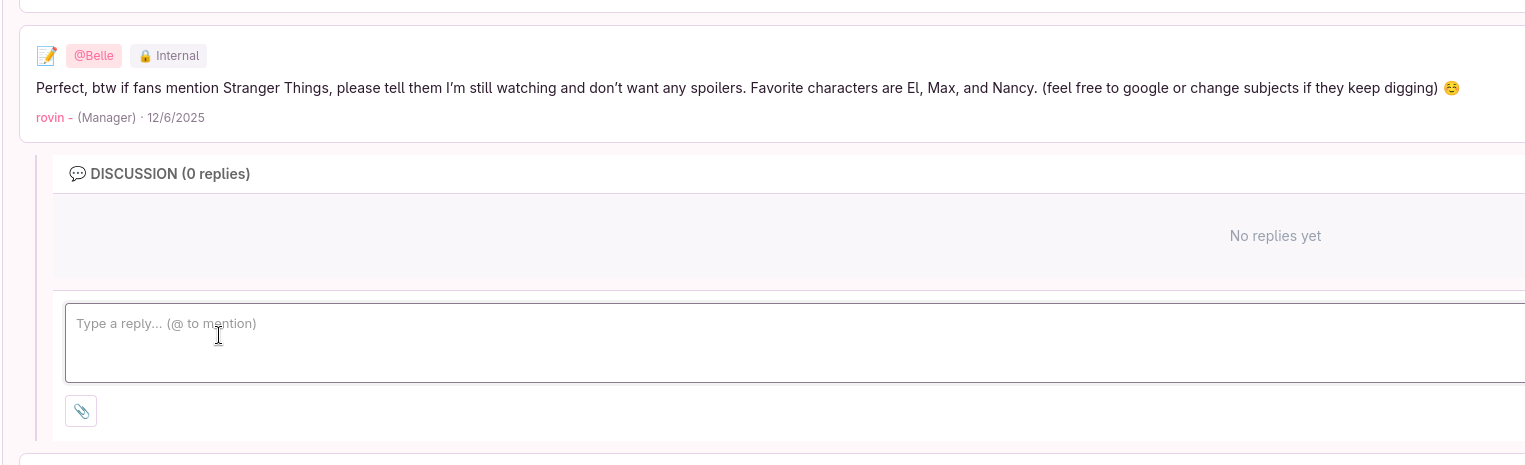Click the paperclip attach file button
The width and height of the screenshot is (1525, 465).
(81, 411)
